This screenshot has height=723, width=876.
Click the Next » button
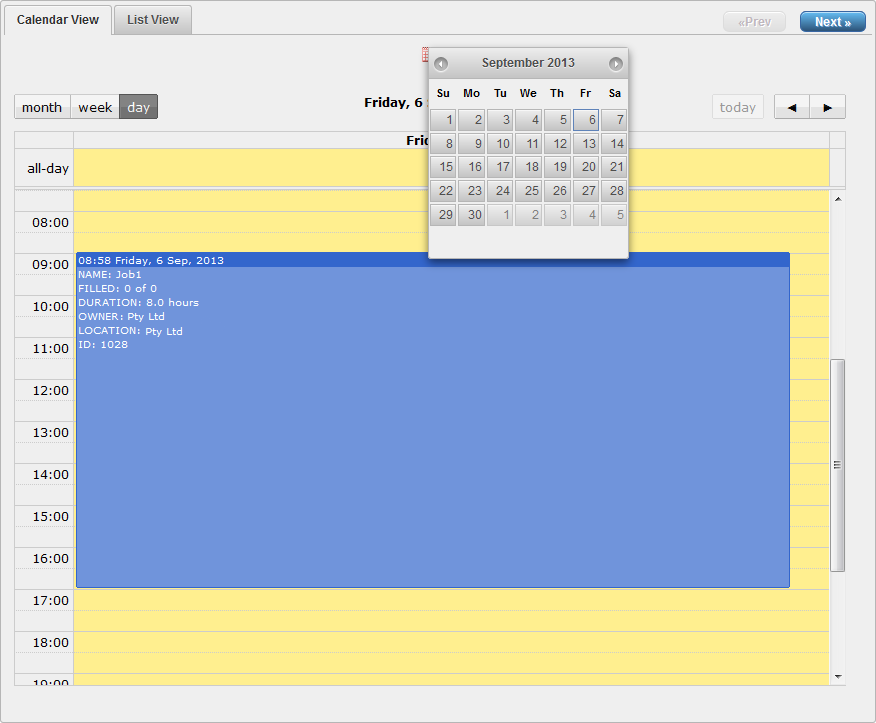(x=832, y=22)
